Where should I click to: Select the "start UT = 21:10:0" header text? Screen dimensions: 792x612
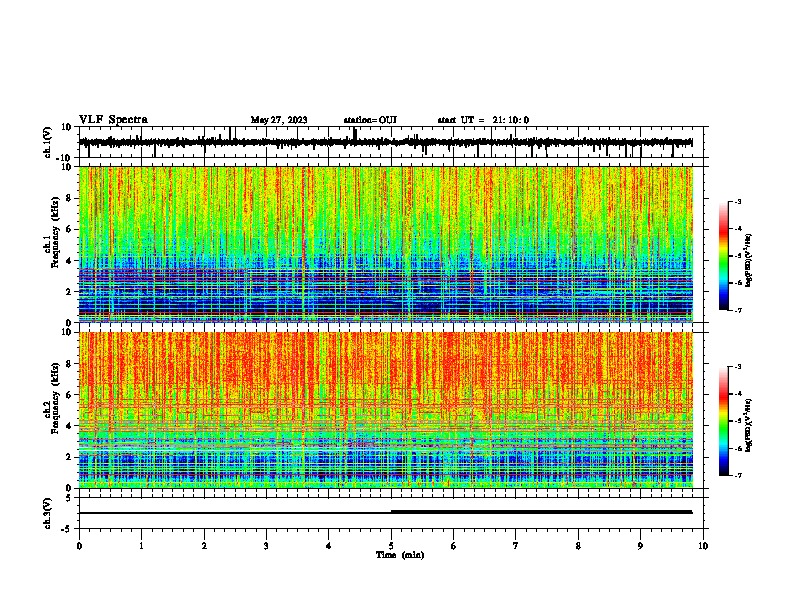483,120
